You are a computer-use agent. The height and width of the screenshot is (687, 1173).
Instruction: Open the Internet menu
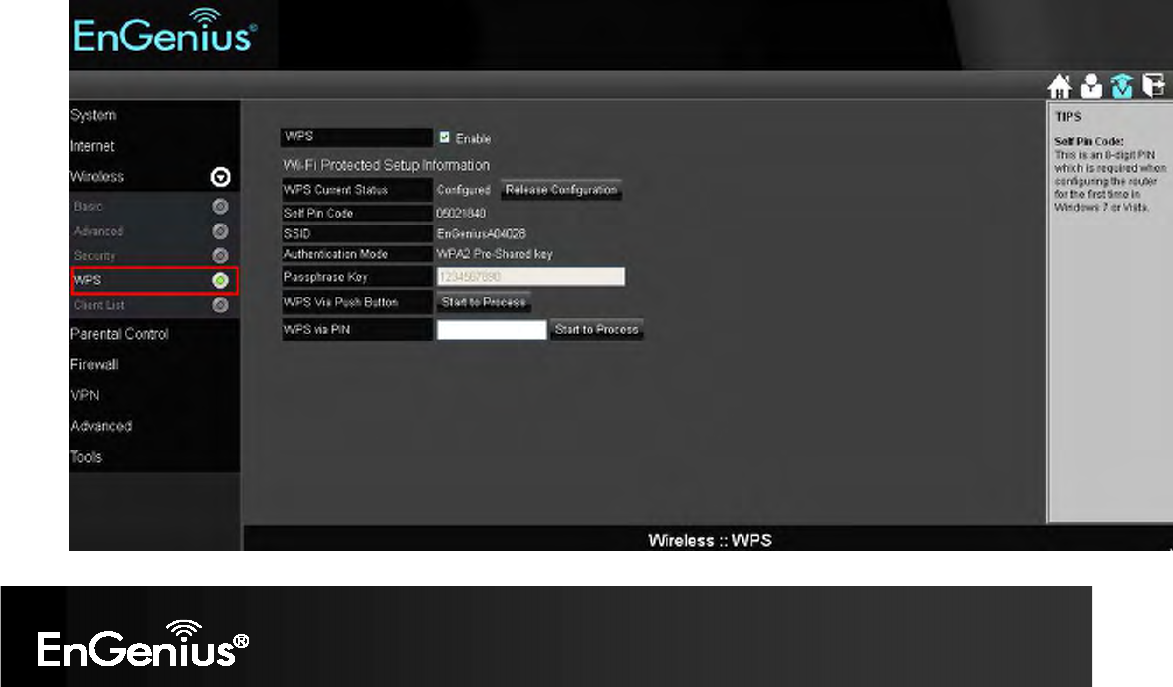pos(92,146)
